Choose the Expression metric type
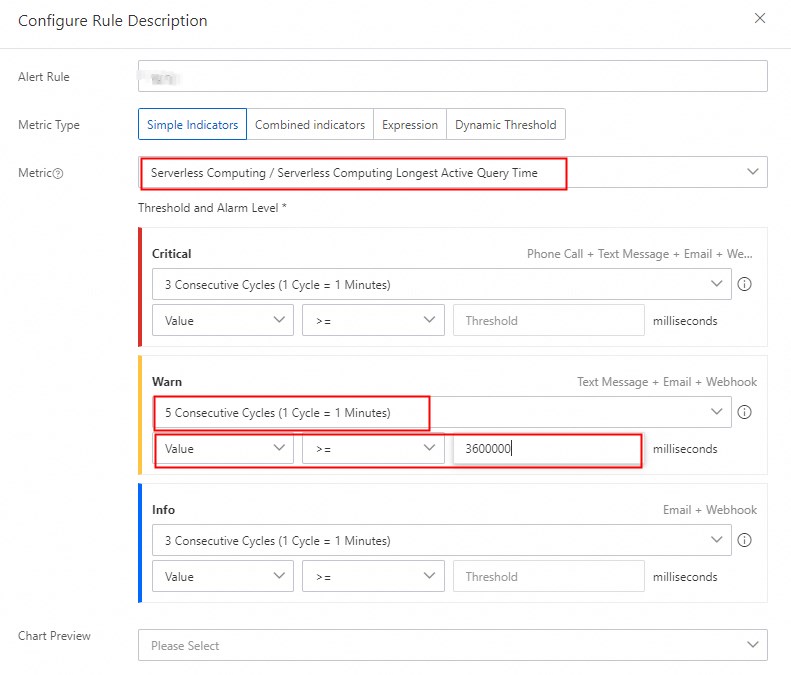 pos(410,125)
